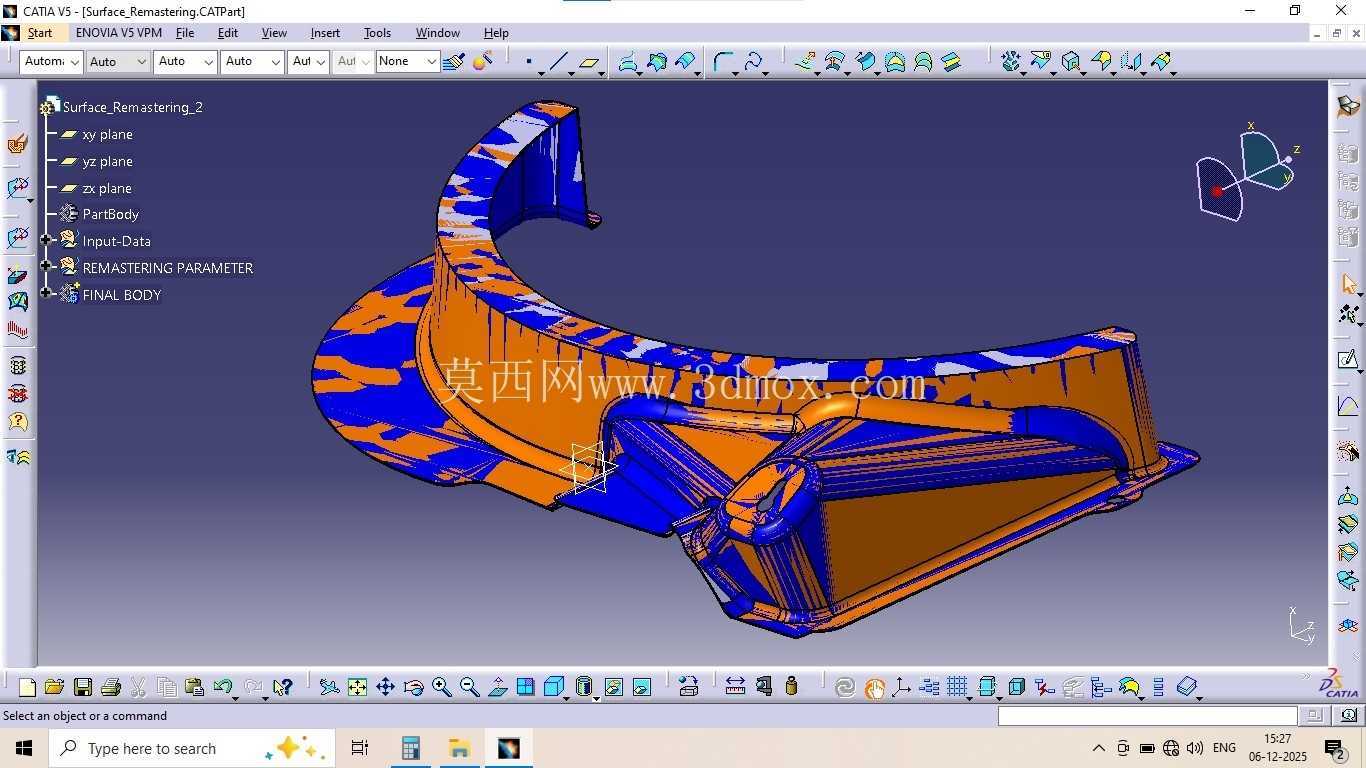Click the 3D compass in the corner
Image resolution: width=1366 pixels, height=768 pixels.
(x=1248, y=172)
